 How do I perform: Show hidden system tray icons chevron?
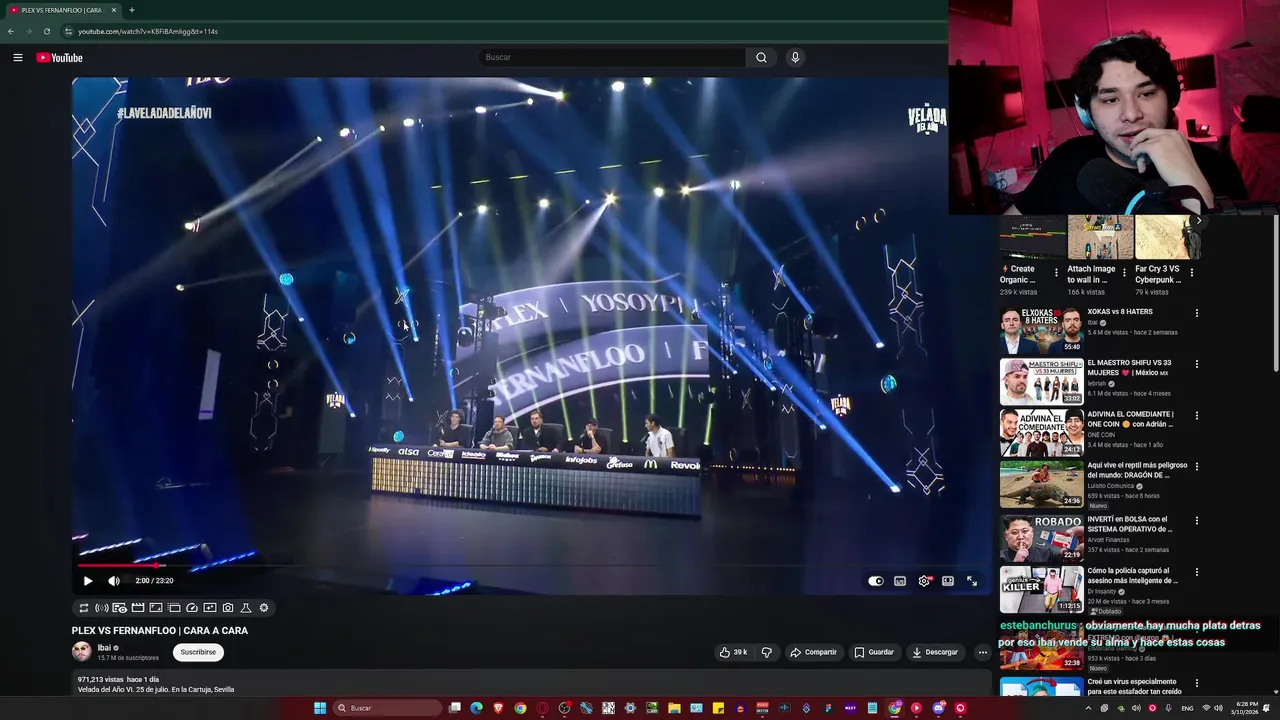pyautogui.click(x=1088, y=708)
